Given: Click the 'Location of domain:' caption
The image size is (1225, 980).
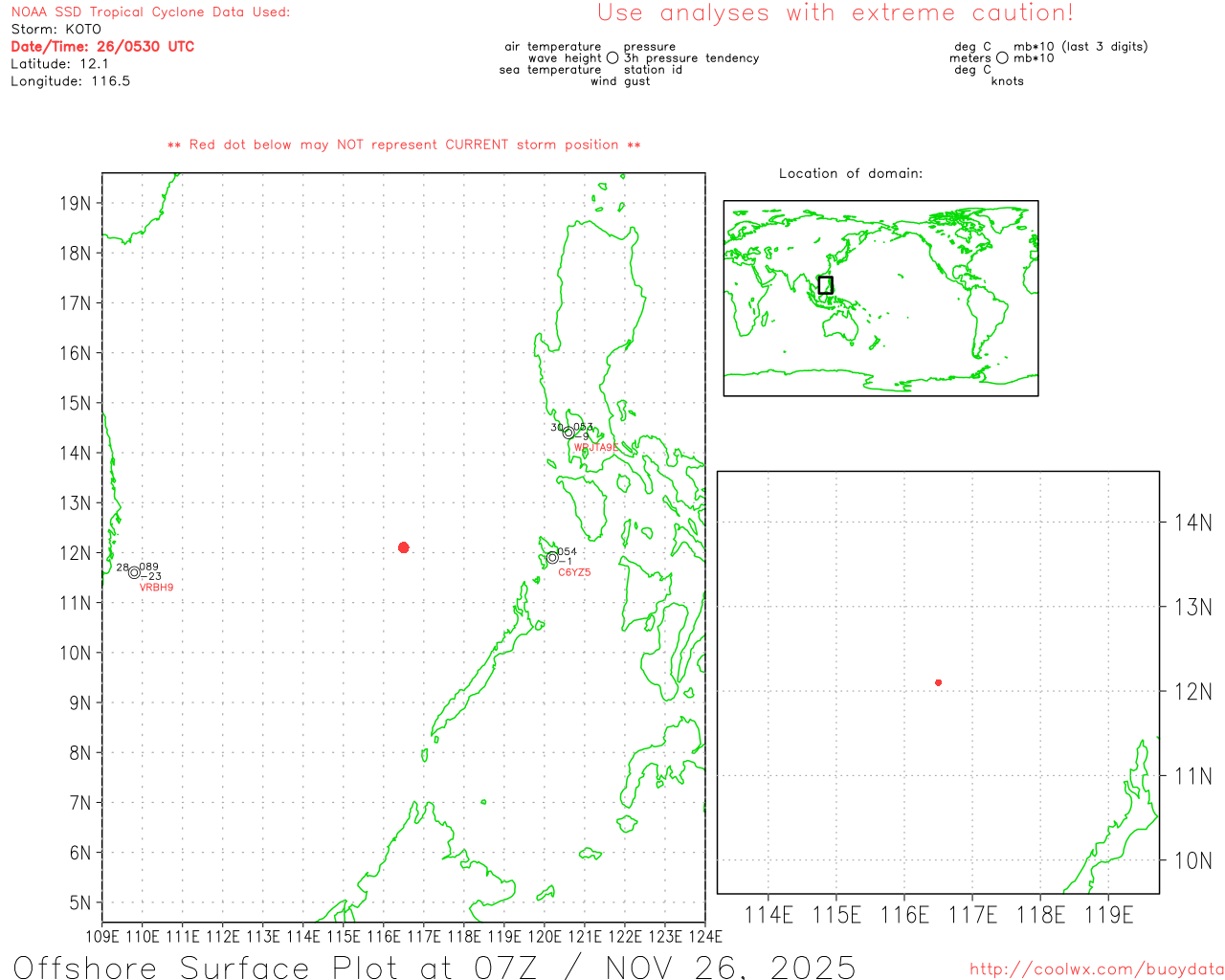Looking at the screenshot, I should pyautogui.click(x=850, y=173).
